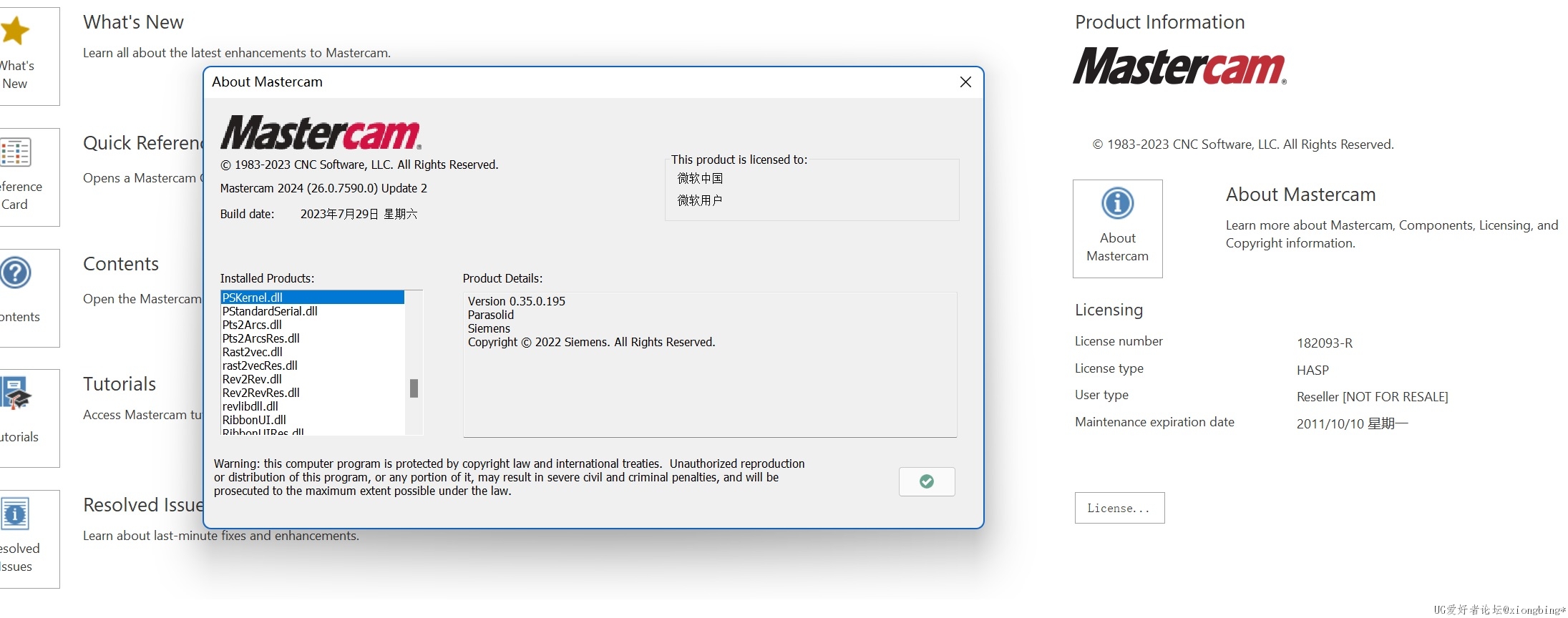Viewport: 1568px width, 618px height.
Task: Open the Quick Reference Card icon
Action: coord(15,152)
